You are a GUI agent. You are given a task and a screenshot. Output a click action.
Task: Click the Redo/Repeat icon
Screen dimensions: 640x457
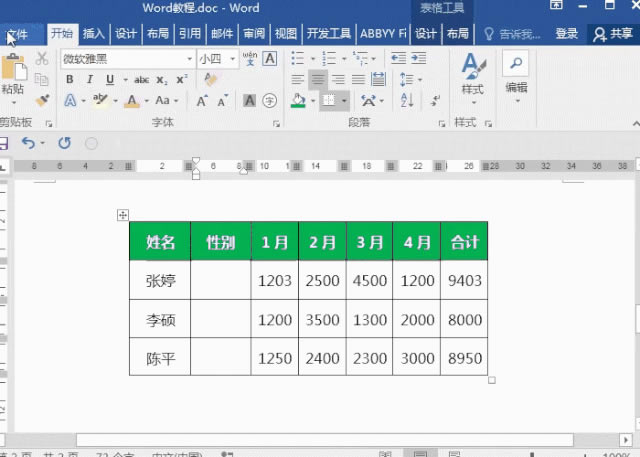pyautogui.click(x=64, y=143)
